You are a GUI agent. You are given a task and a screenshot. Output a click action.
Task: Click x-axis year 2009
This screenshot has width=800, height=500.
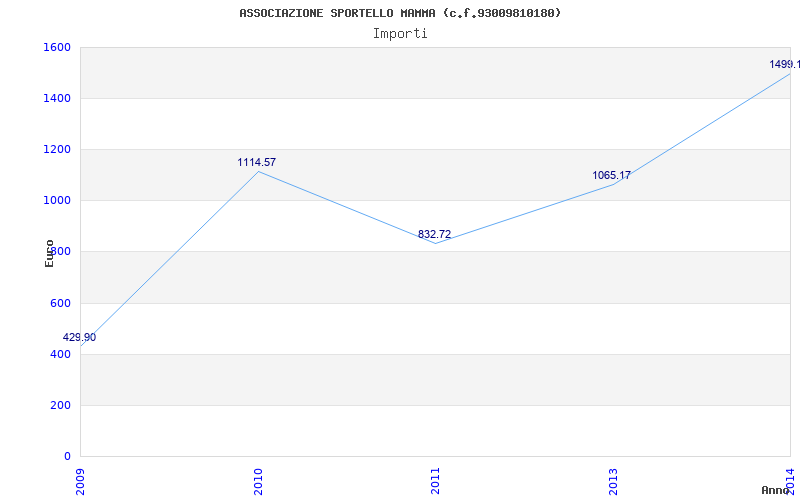[81, 481]
